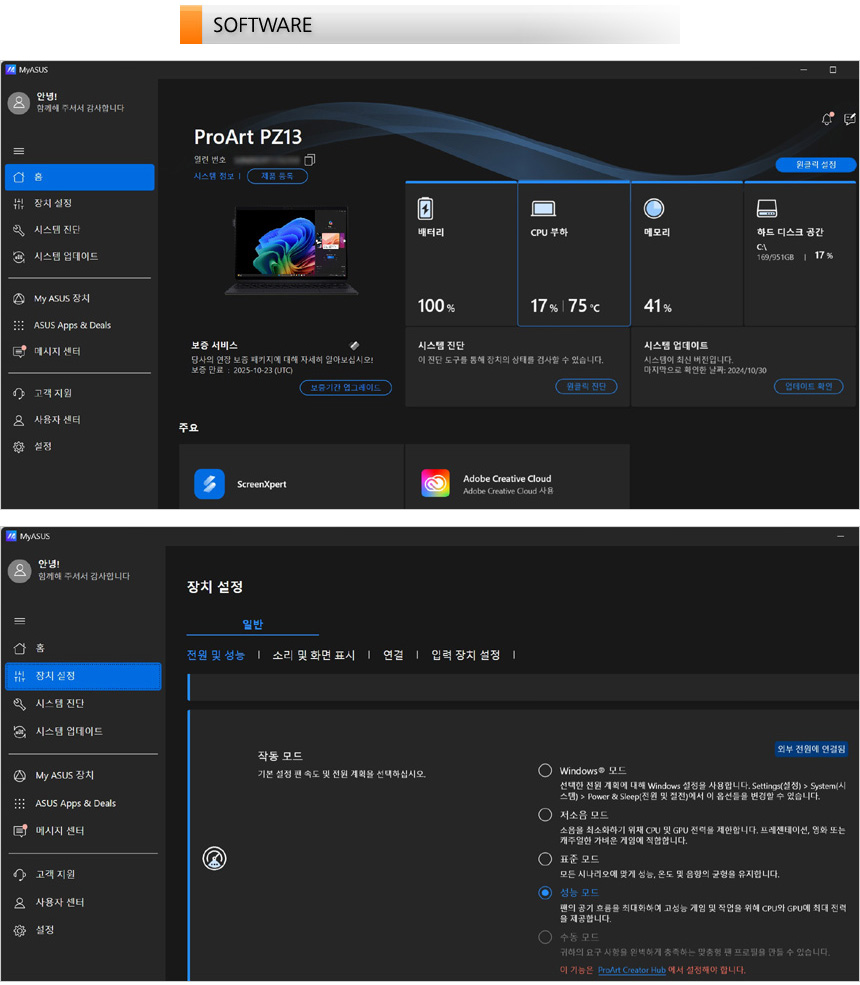Pick the 성능 모드 radio button
Image resolution: width=860 pixels, height=985 pixels.
(x=545, y=893)
